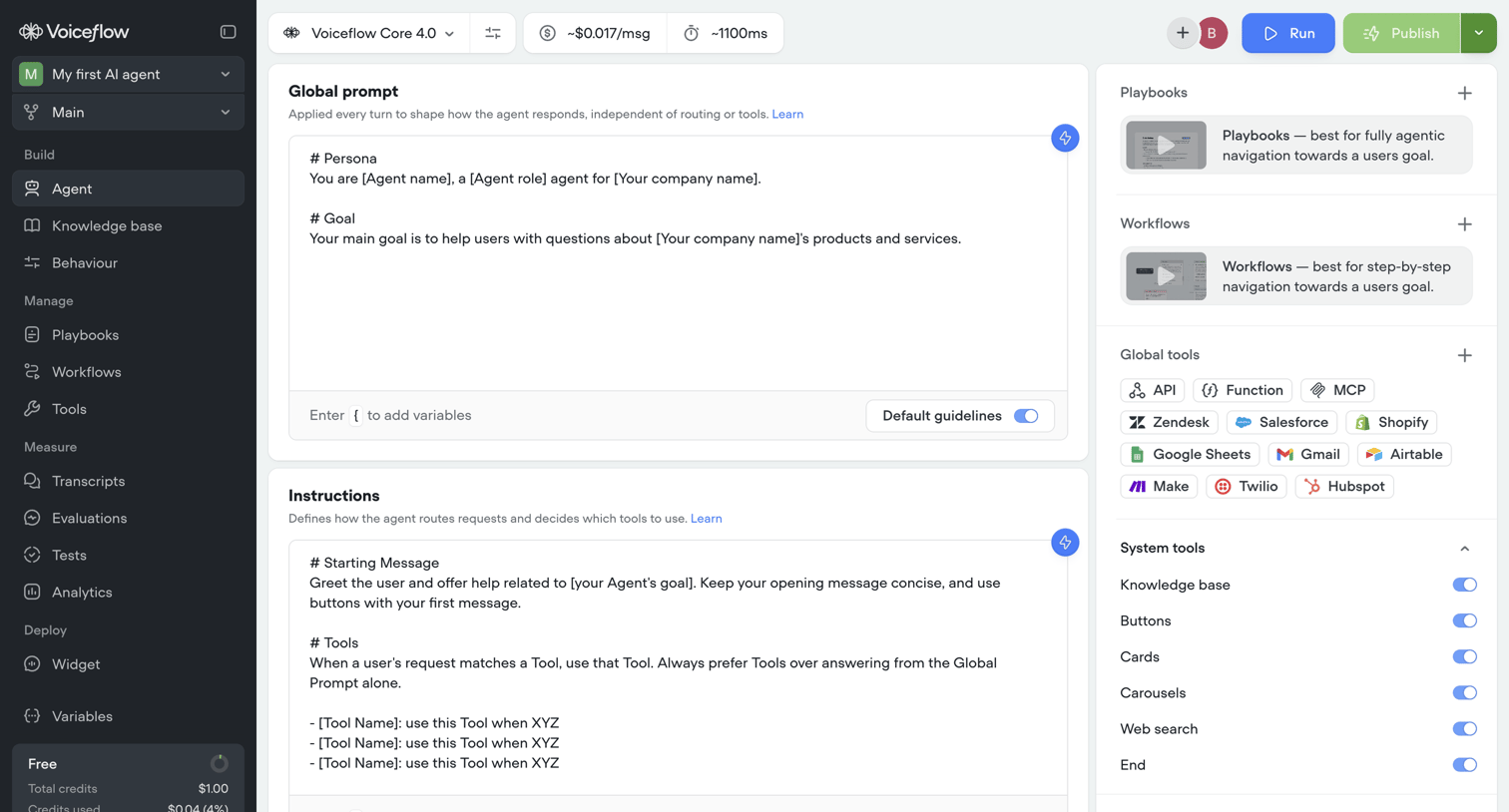
Task: Add the Make integration tool
Action: [1159, 486]
